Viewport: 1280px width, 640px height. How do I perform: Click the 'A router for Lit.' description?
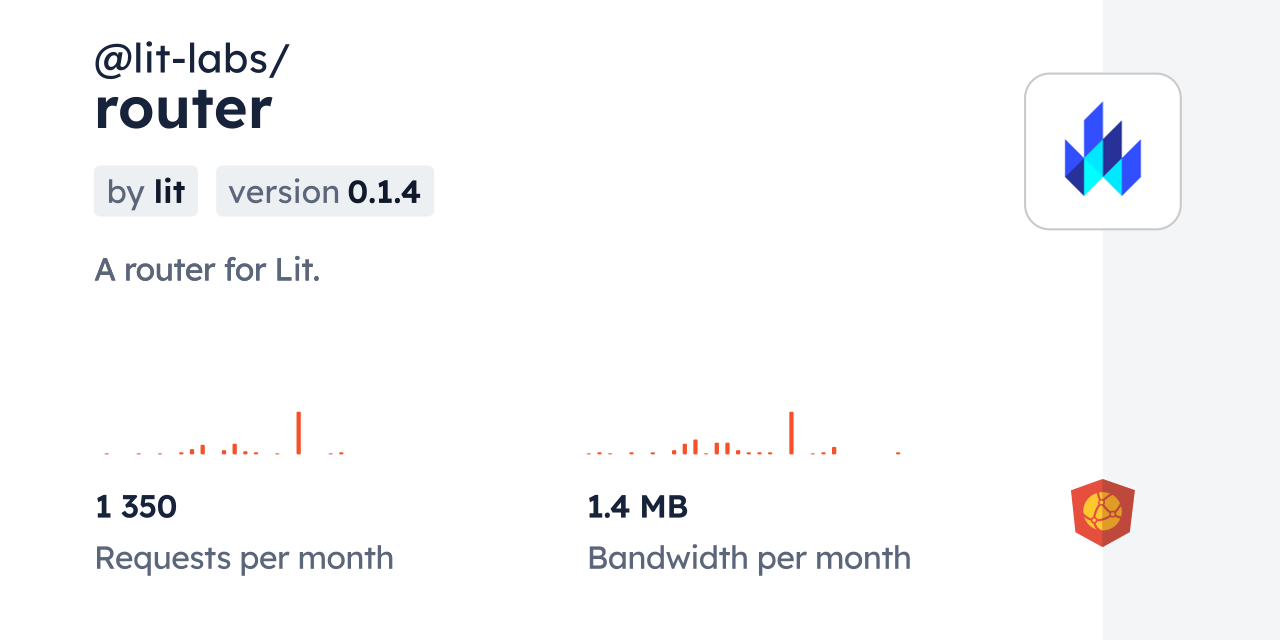pyautogui.click(x=207, y=269)
